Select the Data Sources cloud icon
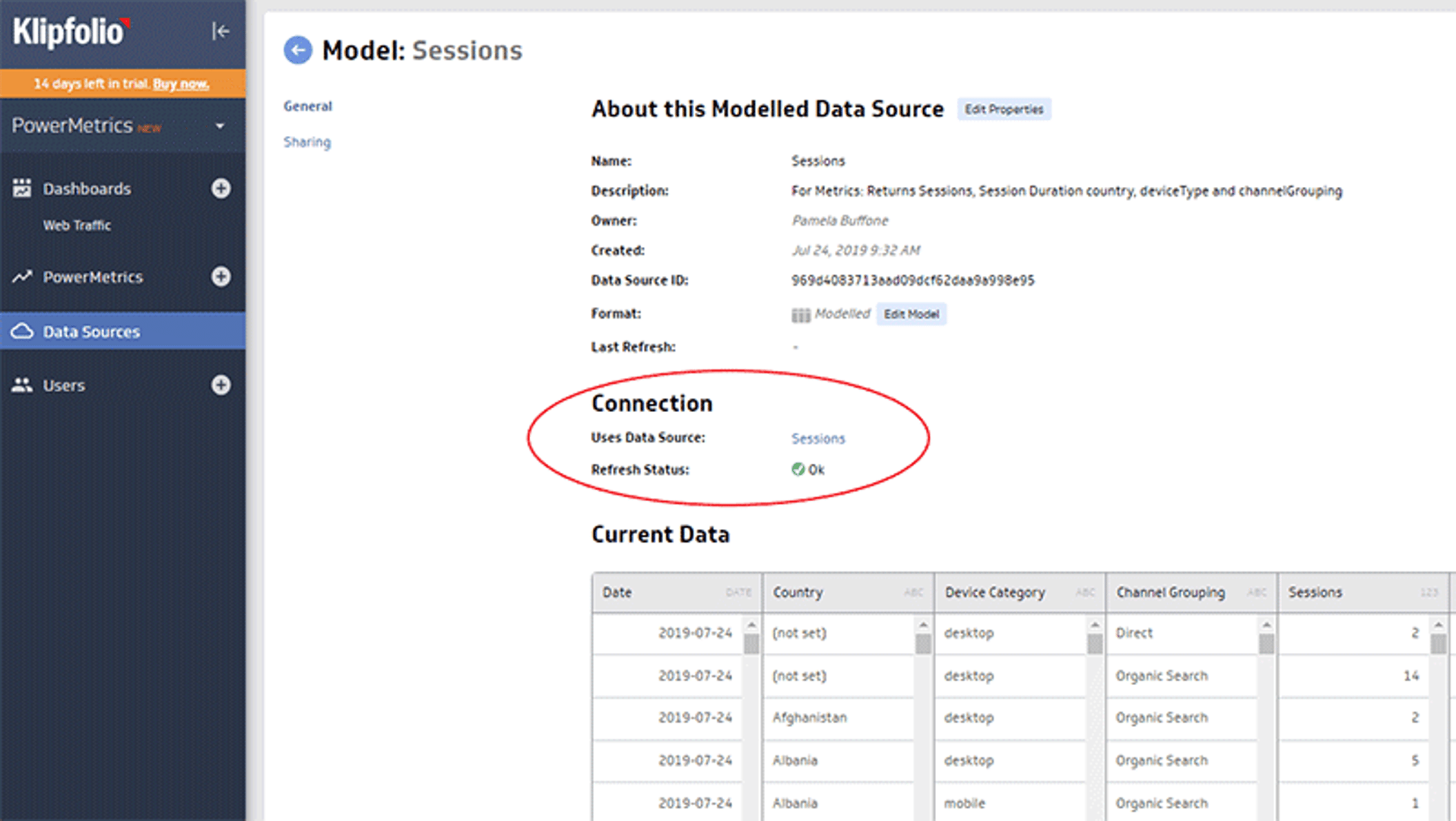This screenshot has width=1456, height=821. pyautogui.click(x=22, y=331)
